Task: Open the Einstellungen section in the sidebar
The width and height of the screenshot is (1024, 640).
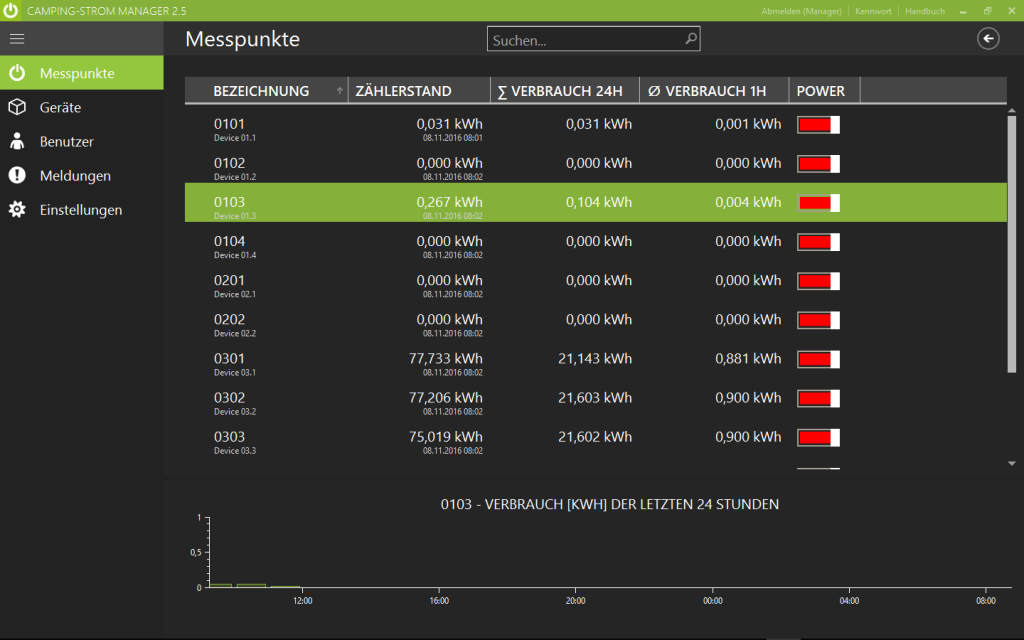Action: click(x=82, y=210)
